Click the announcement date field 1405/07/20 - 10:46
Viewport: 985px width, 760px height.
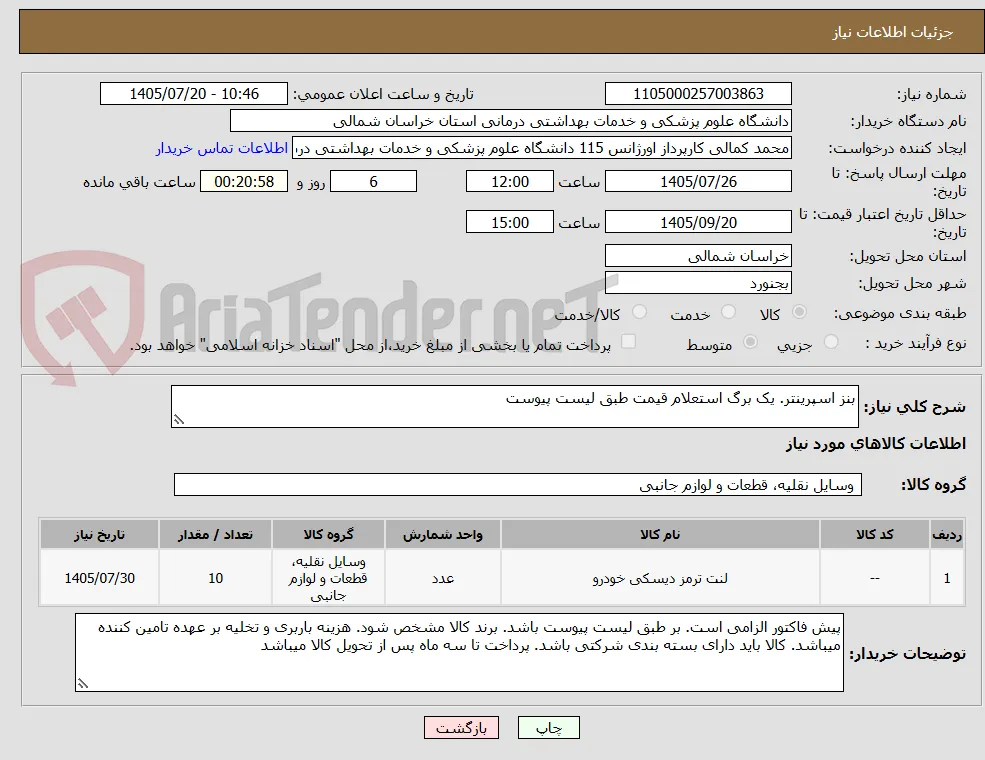pos(193,94)
